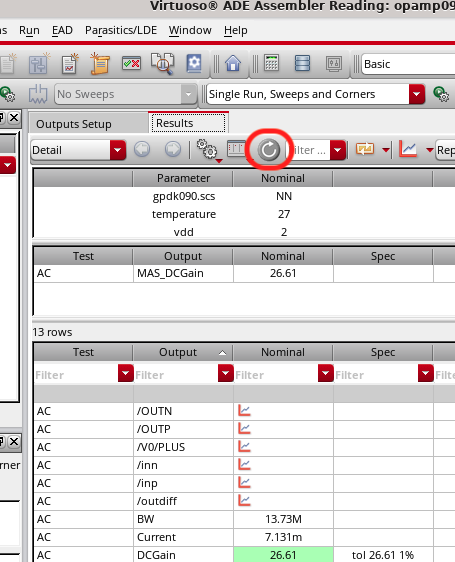Click green run-options gear right of run mode
The height and width of the screenshot is (562, 455).
pyautogui.click(x=441, y=94)
